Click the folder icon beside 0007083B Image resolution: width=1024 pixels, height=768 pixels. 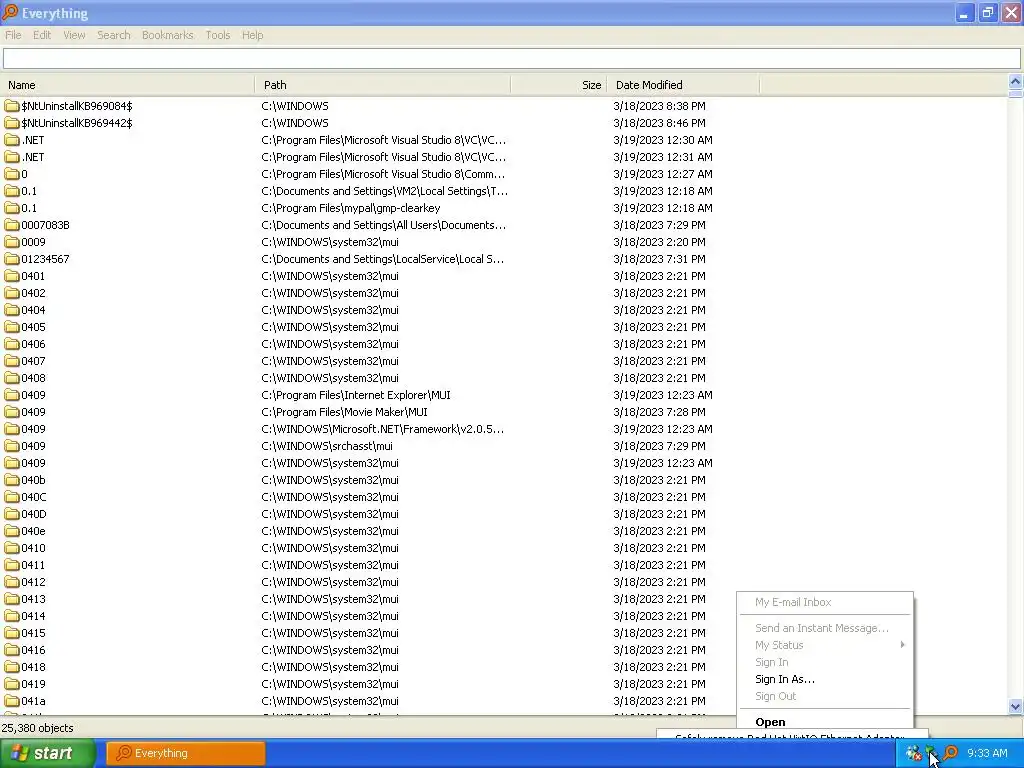pyautogui.click(x=12, y=225)
